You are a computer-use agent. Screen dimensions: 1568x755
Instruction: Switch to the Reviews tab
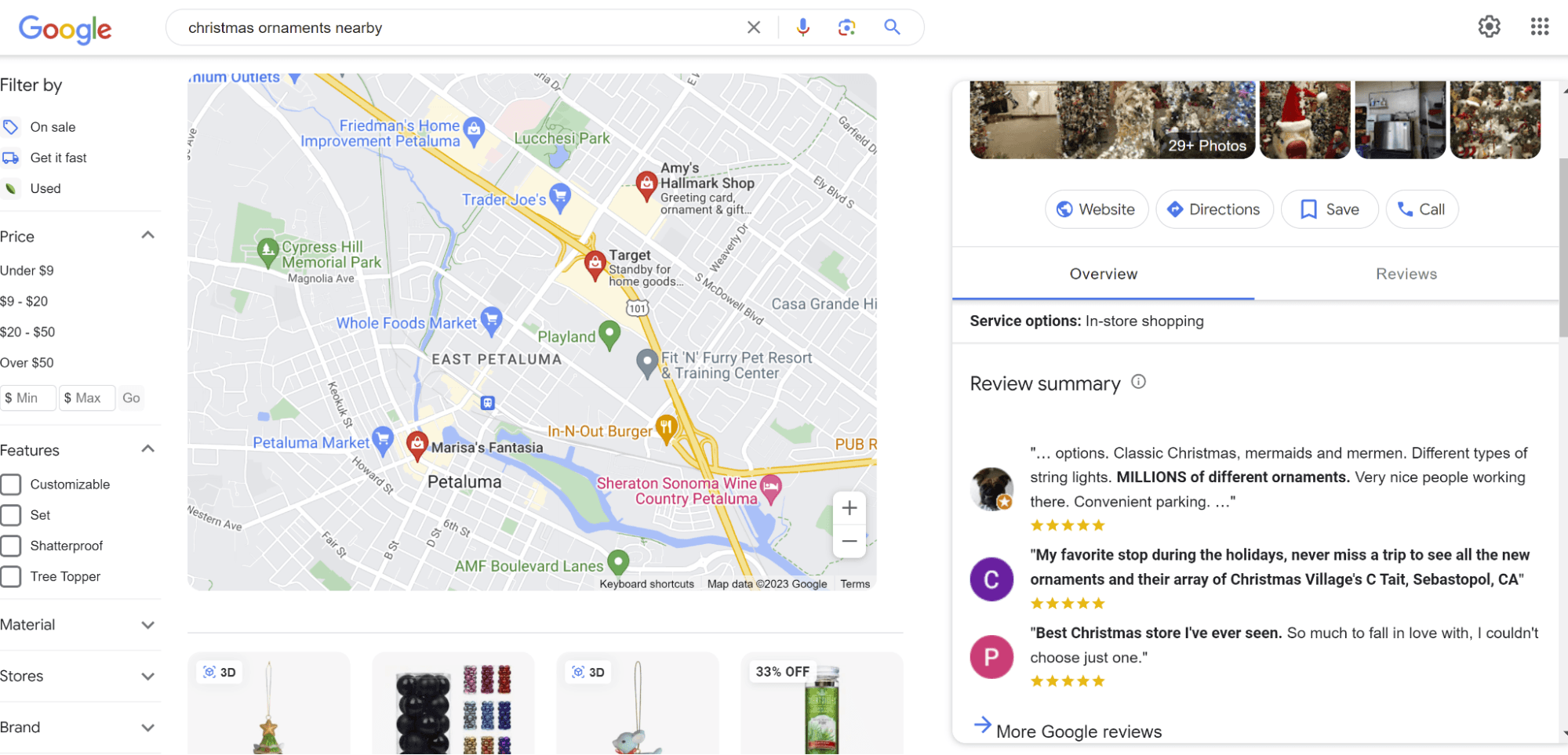pos(1406,274)
